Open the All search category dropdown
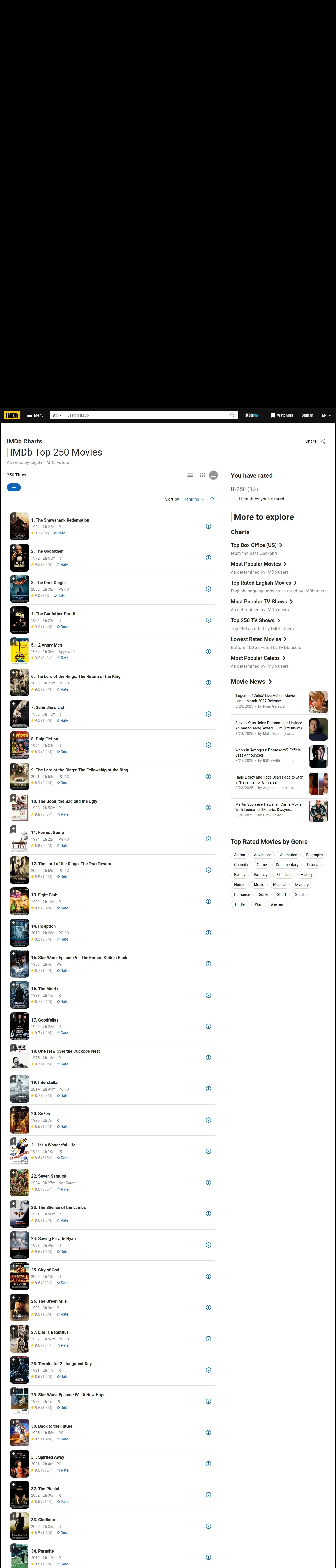This screenshot has height=1568, width=336. pyautogui.click(x=57, y=415)
